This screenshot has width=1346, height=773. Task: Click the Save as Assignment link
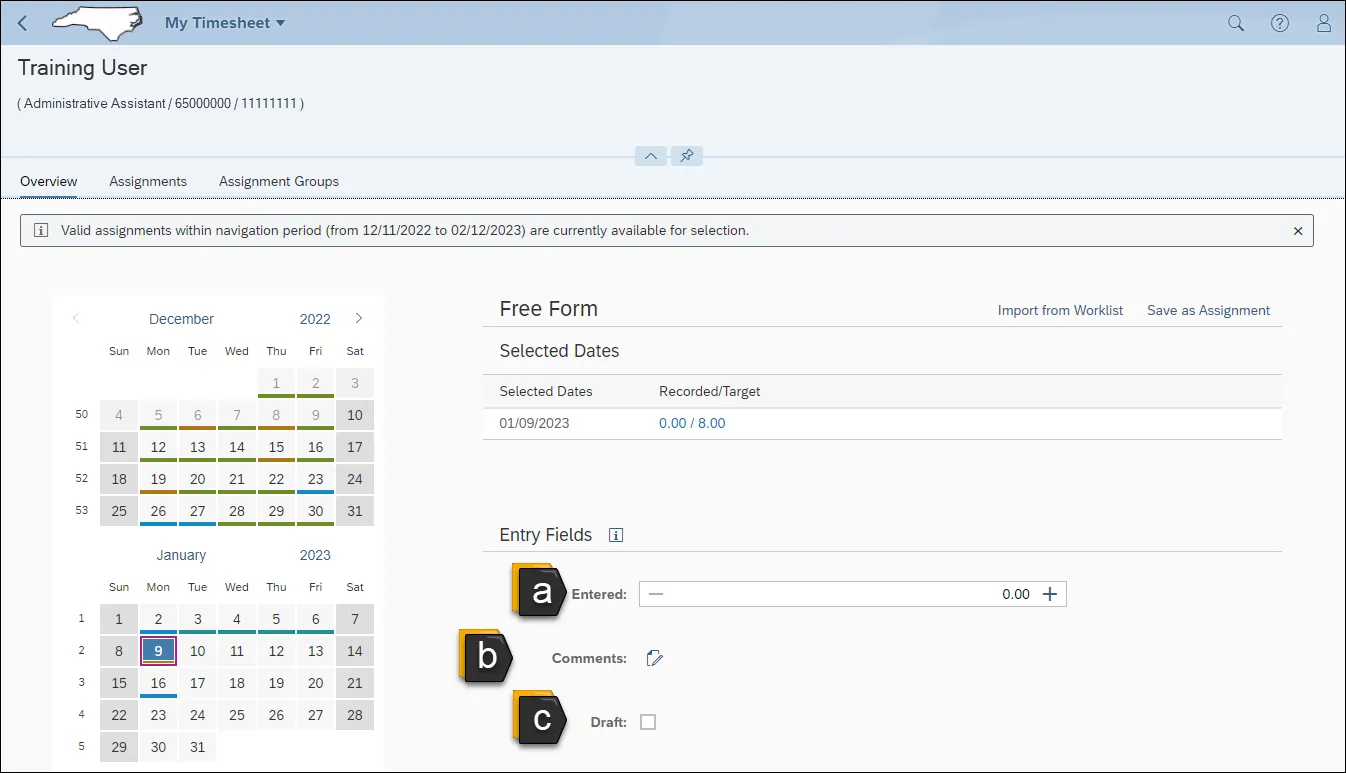1208,310
